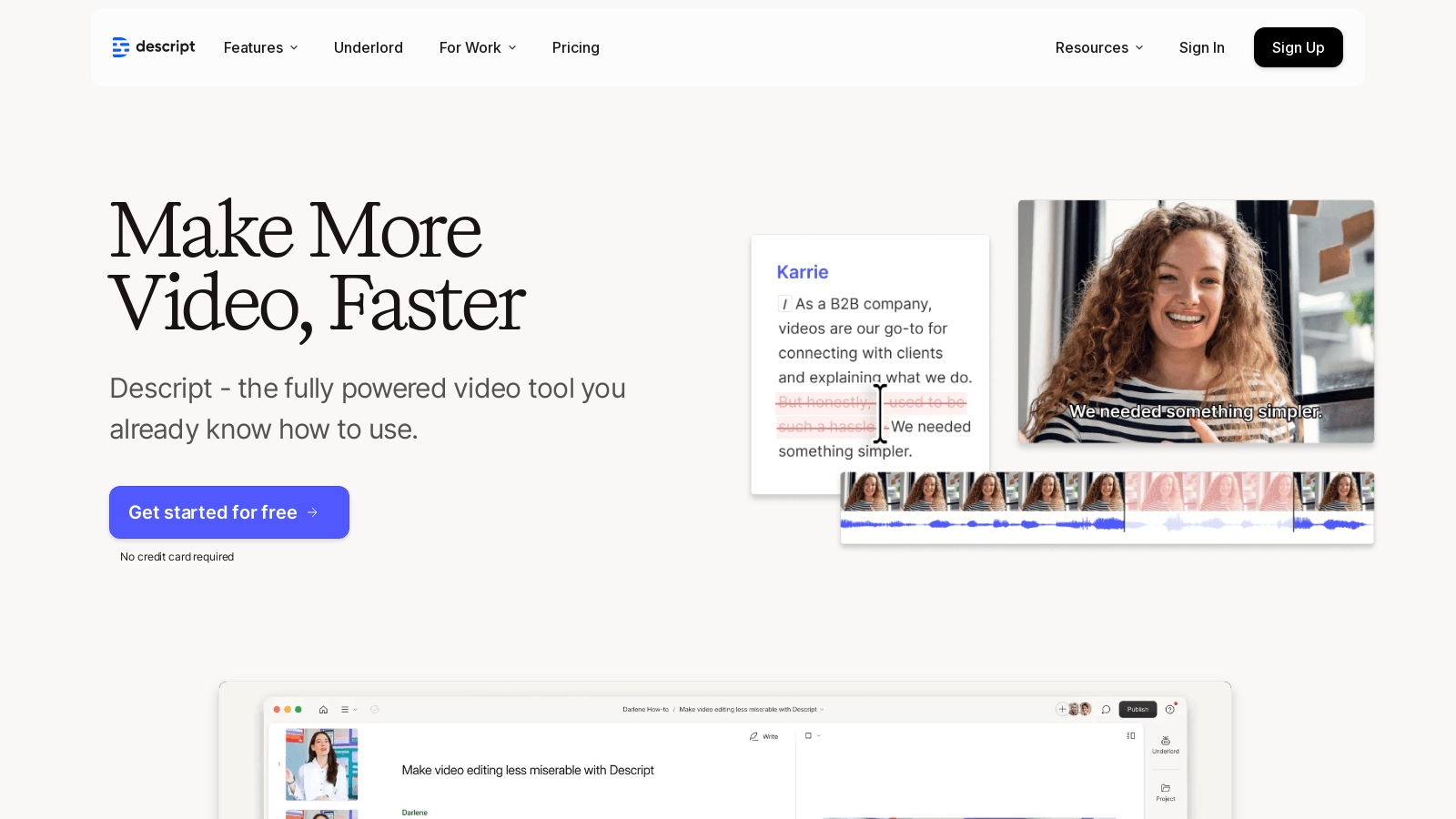Select the first scene thumbnail
This screenshot has height=819, width=1456.
(x=321, y=764)
